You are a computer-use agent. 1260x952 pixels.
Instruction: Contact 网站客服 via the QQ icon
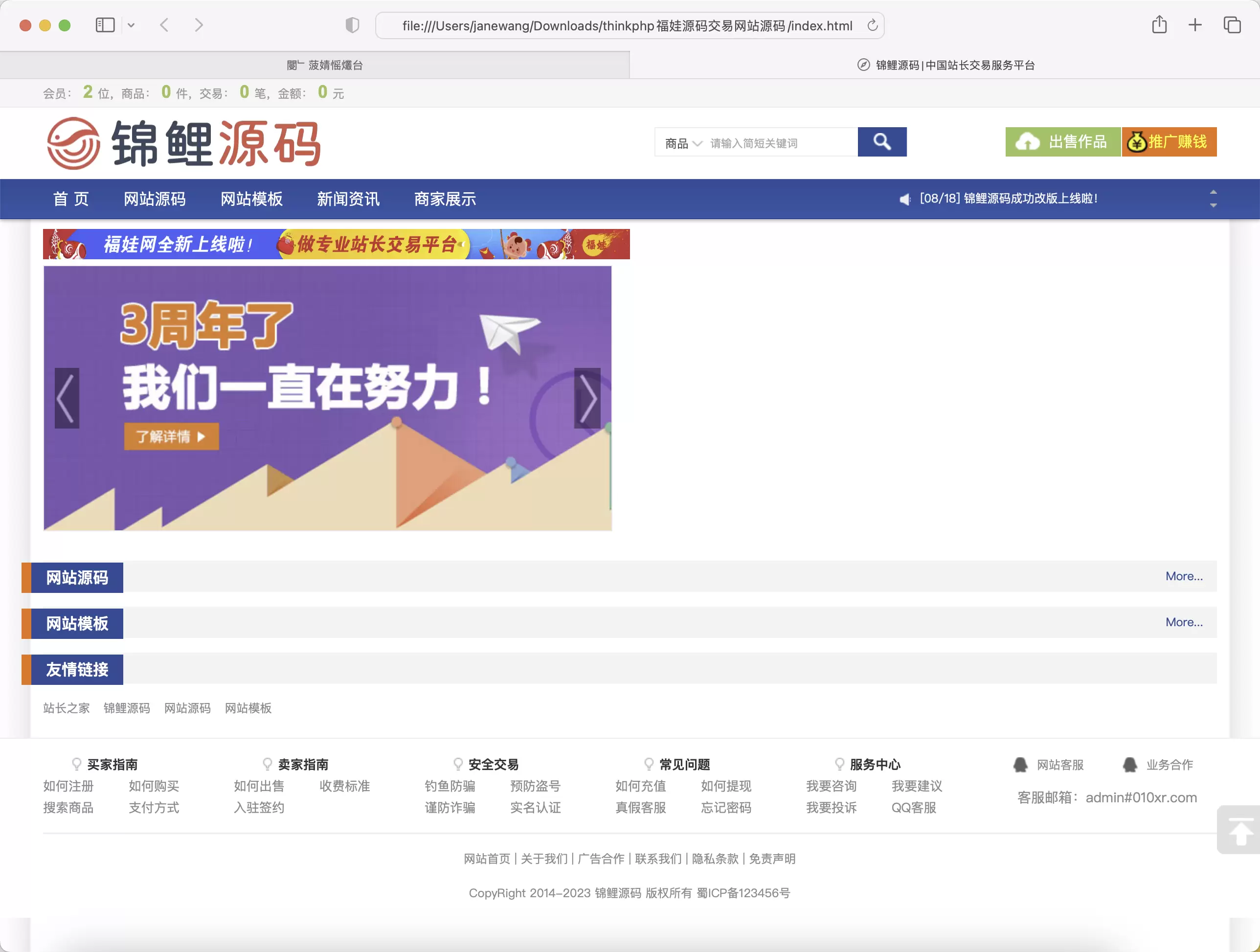1020,765
